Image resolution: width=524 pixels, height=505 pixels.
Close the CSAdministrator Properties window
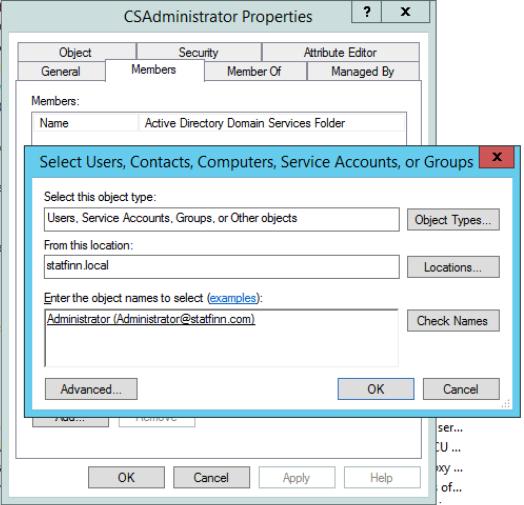(x=406, y=12)
